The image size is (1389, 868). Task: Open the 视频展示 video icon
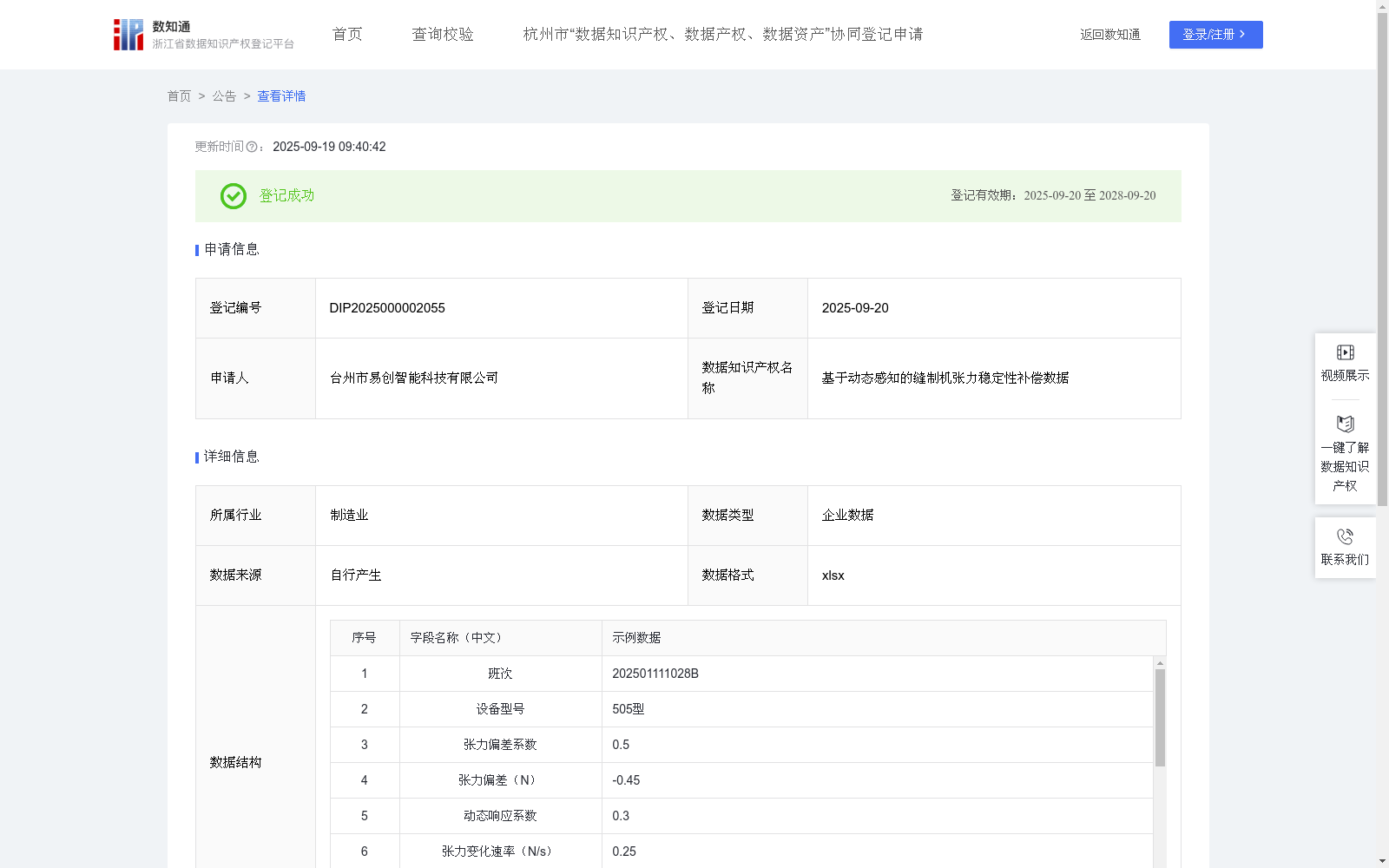point(1345,352)
